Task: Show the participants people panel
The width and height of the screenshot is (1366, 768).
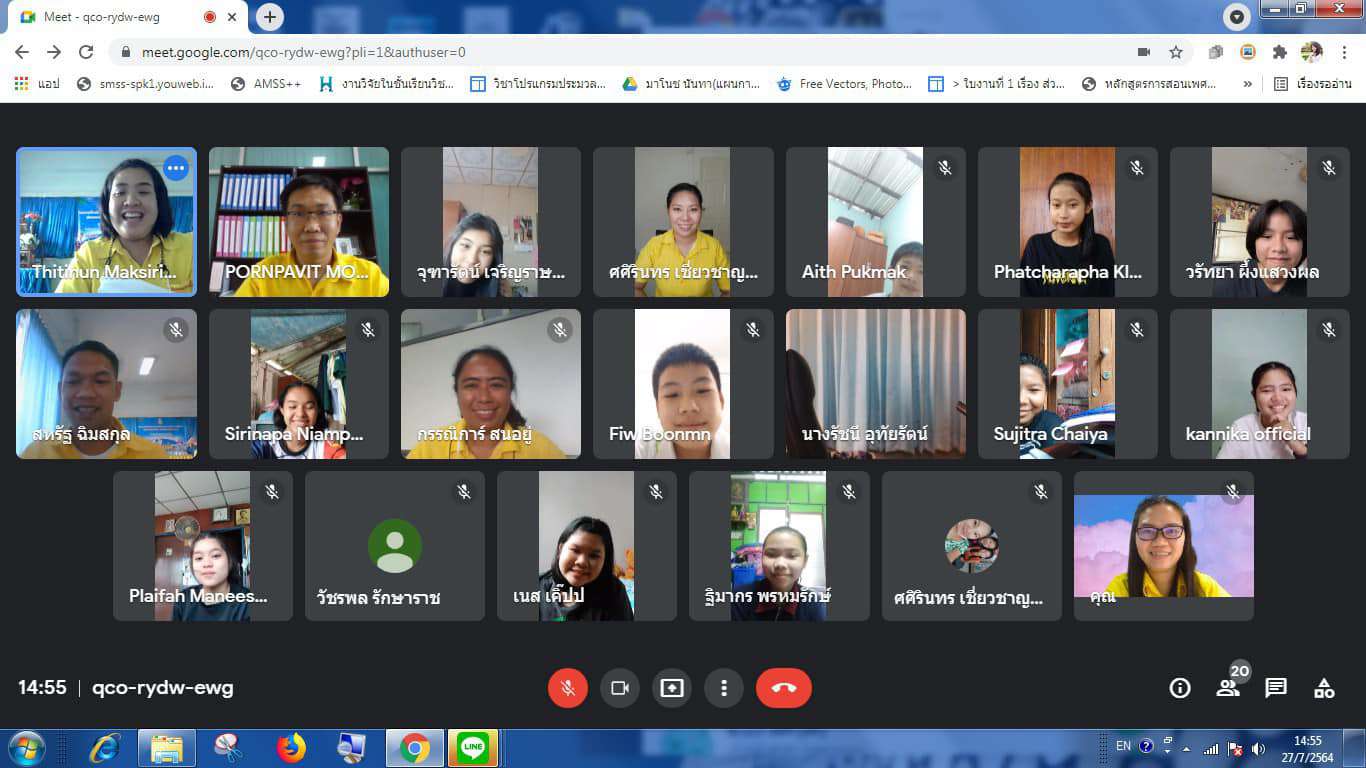Action: point(1228,688)
